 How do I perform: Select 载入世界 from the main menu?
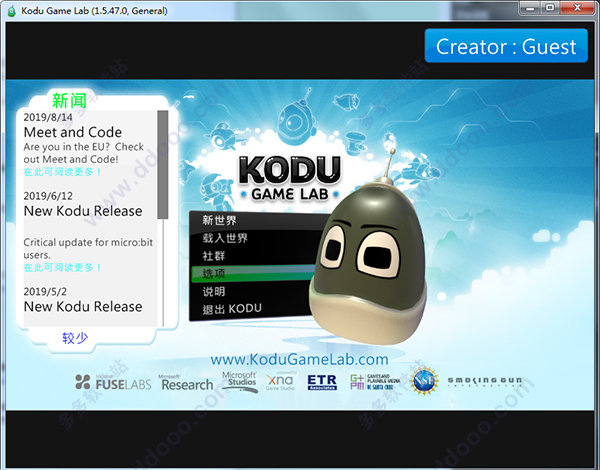point(225,238)
